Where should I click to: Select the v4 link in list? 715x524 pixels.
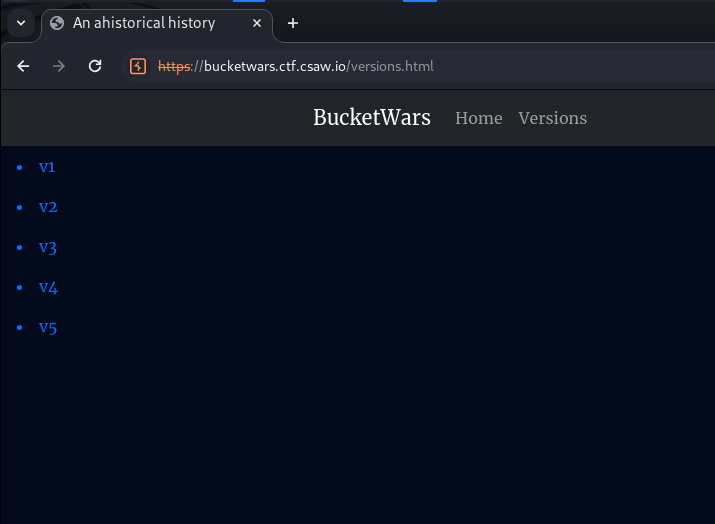click(x=48, y=287)
